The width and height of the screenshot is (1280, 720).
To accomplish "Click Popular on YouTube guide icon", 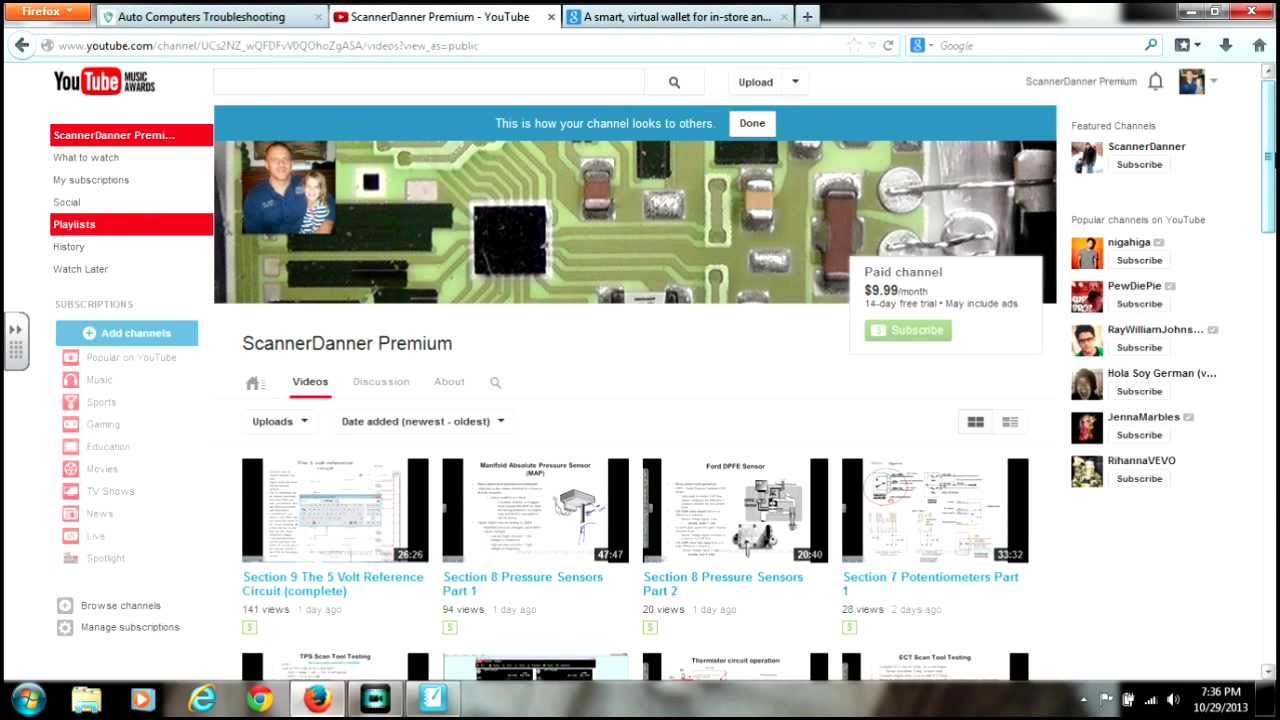I will (70, 357).
